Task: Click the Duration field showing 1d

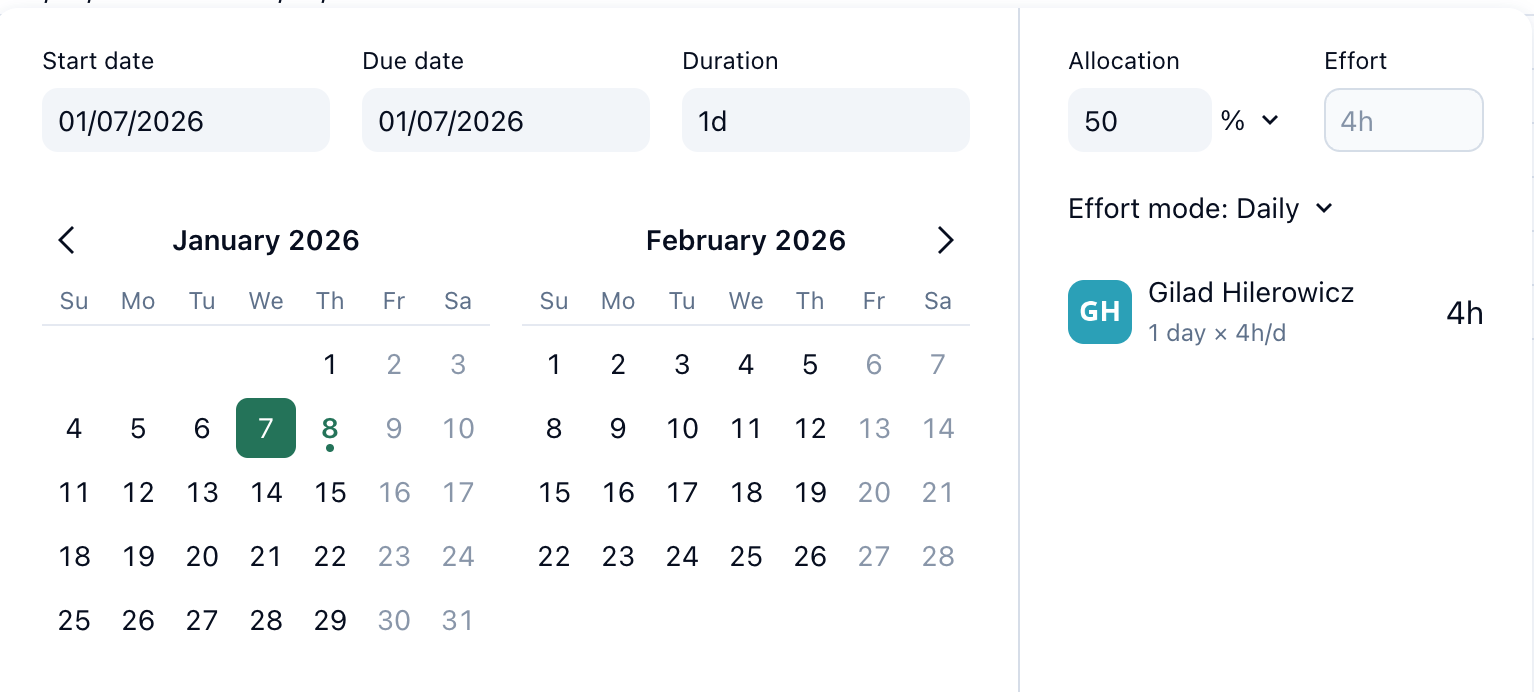Action: (x=826, y=121)
